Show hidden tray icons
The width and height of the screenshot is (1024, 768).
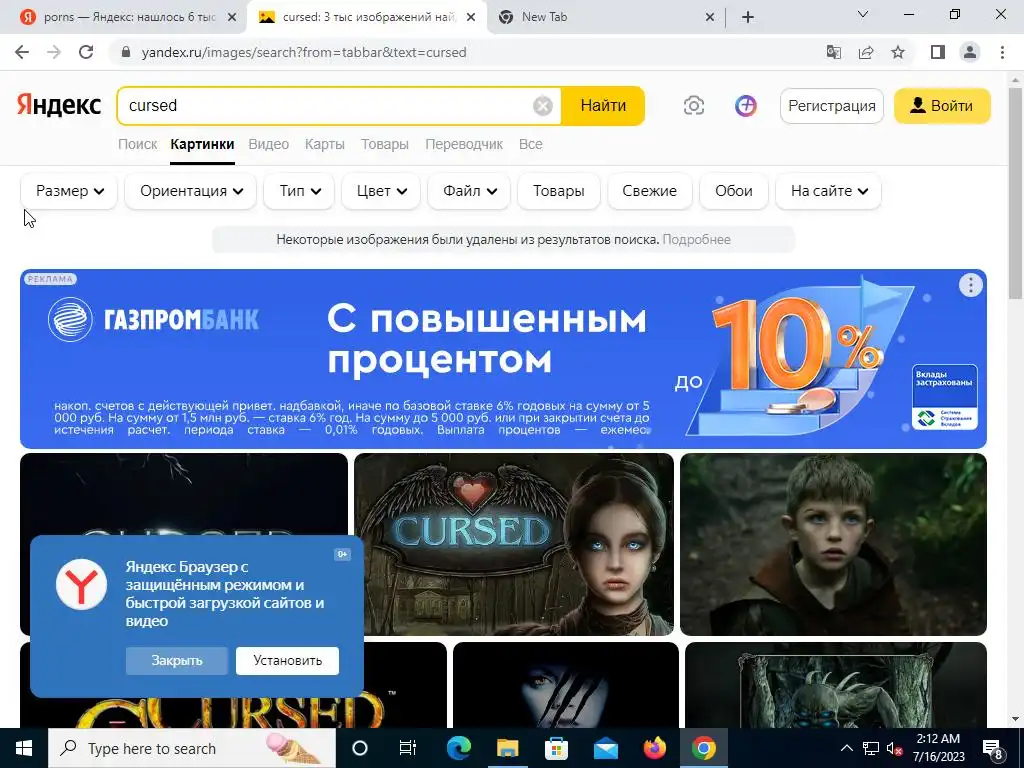846,748
